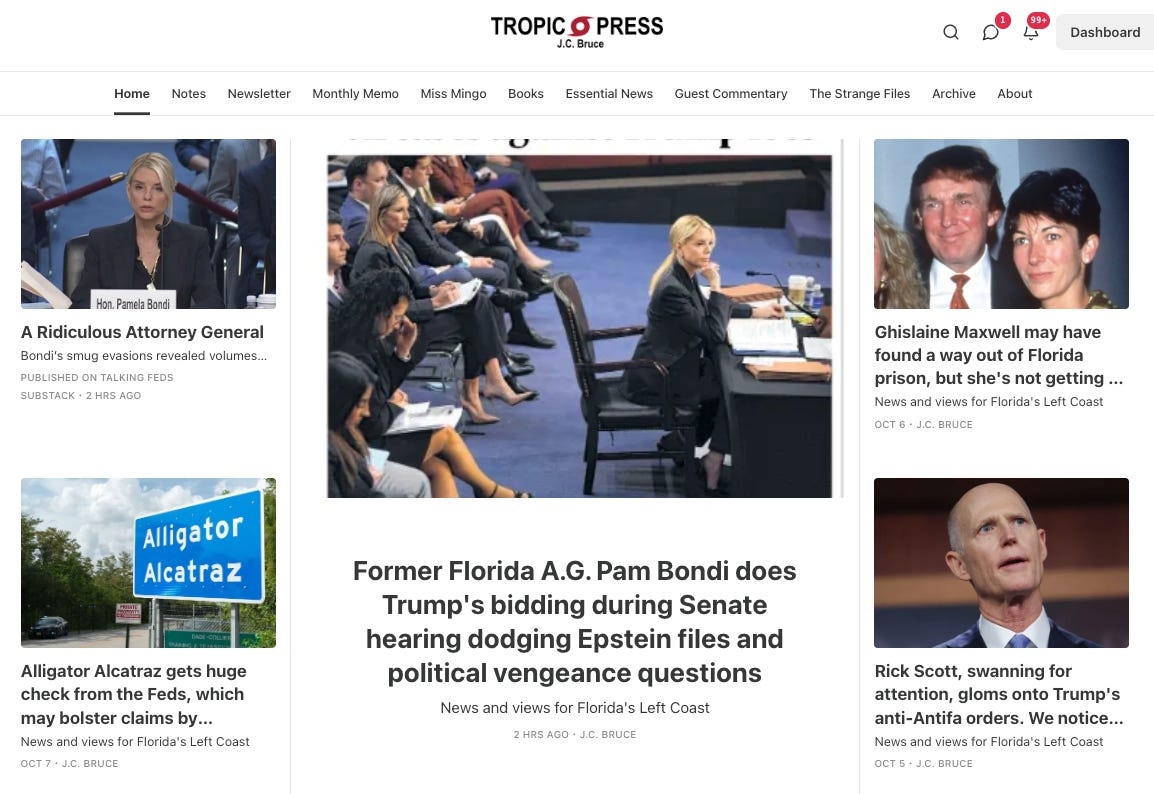Open the Former Florida A.G. Pam Bondi headline
The image size is (1154, 794).
pos(575,622)
